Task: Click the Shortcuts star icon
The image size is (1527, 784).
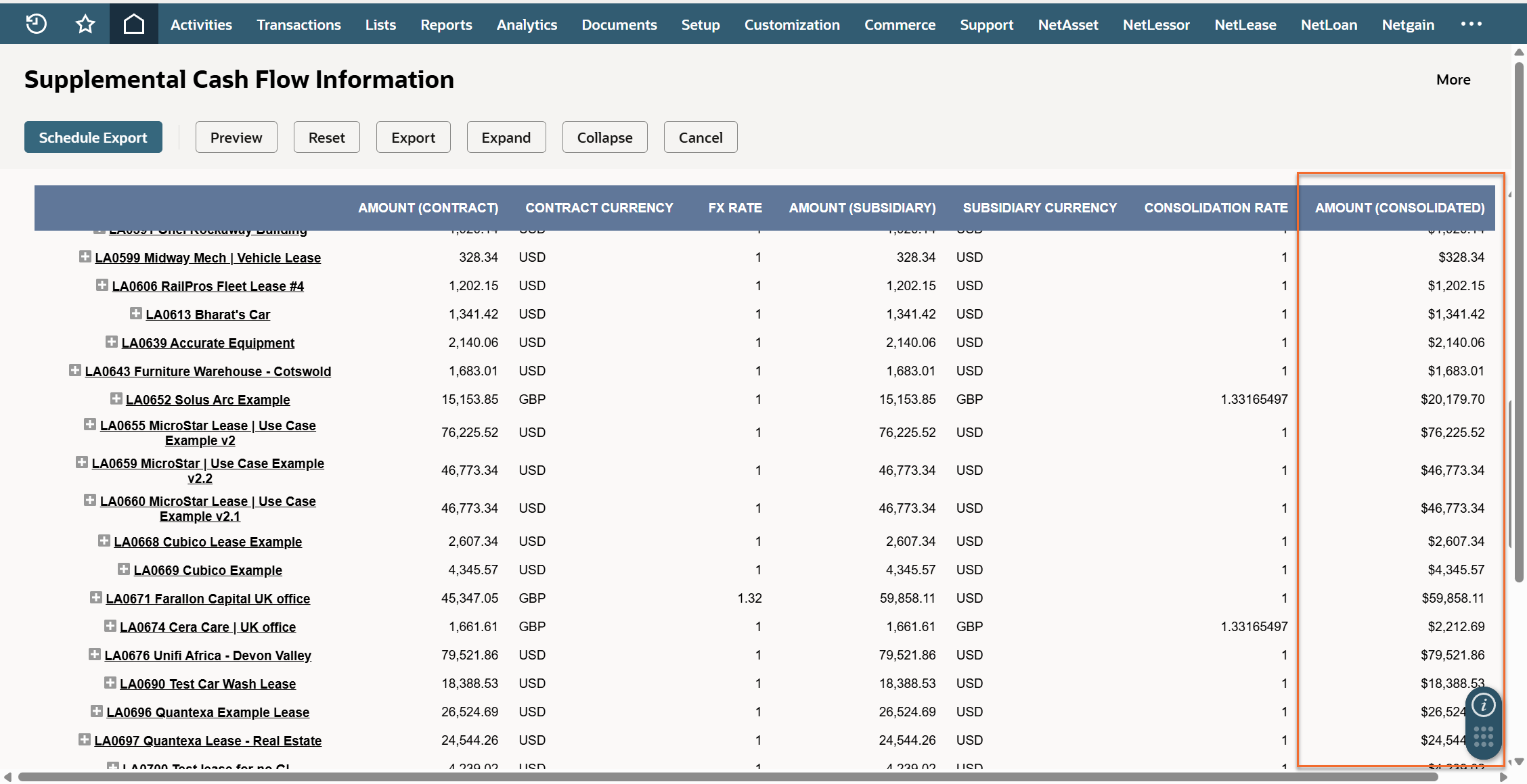Action: tap(85, 24)
